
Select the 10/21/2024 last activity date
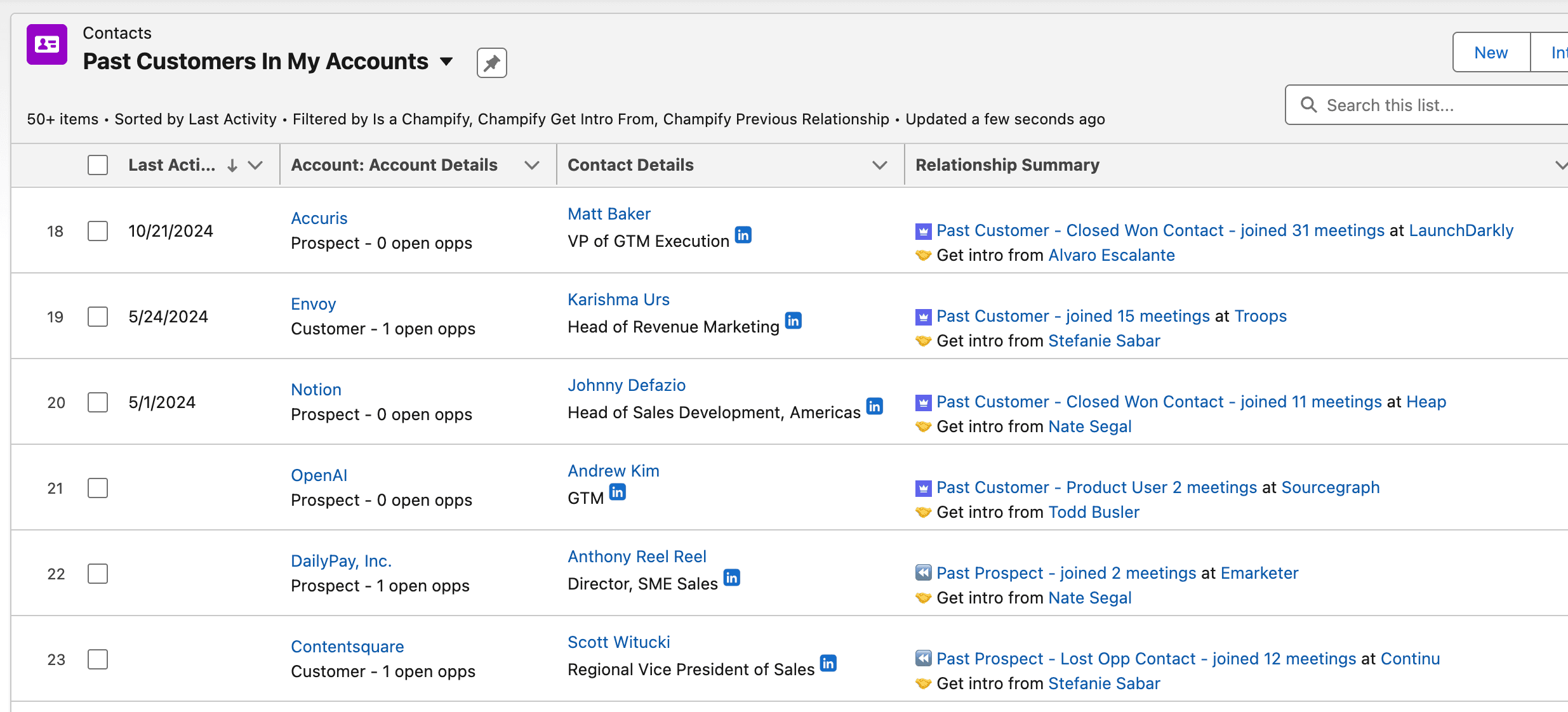pyautogui.click(x=171, y=231)
